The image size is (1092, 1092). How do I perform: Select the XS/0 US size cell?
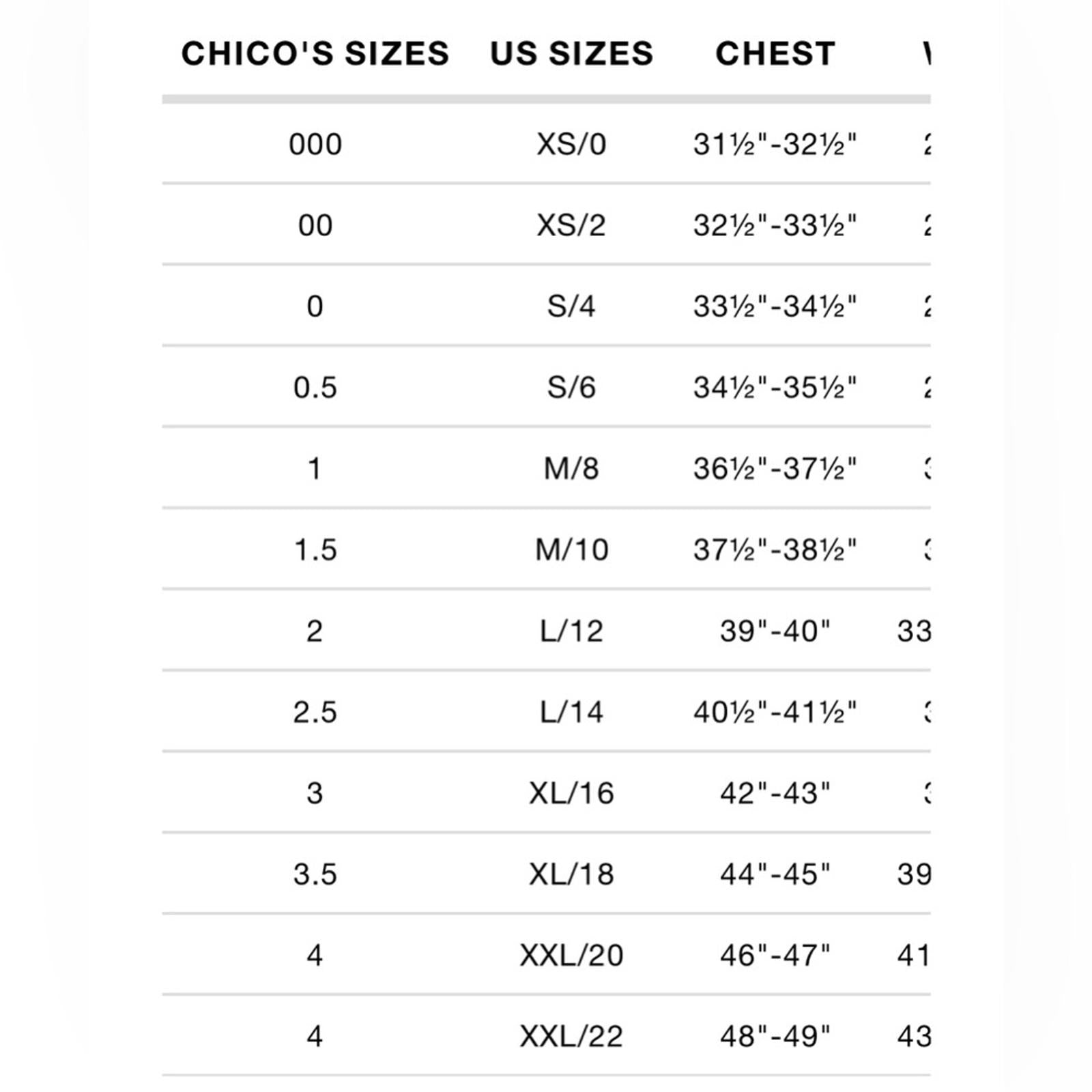pos(571,145)
